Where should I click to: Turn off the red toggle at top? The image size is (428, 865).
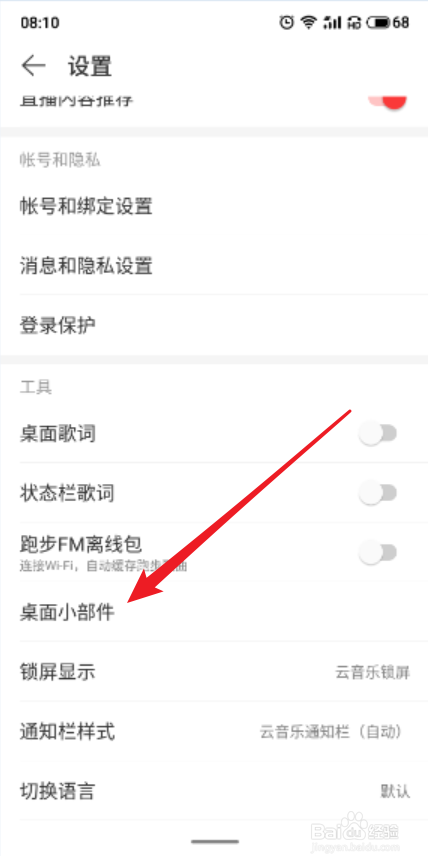pos(388,103)
